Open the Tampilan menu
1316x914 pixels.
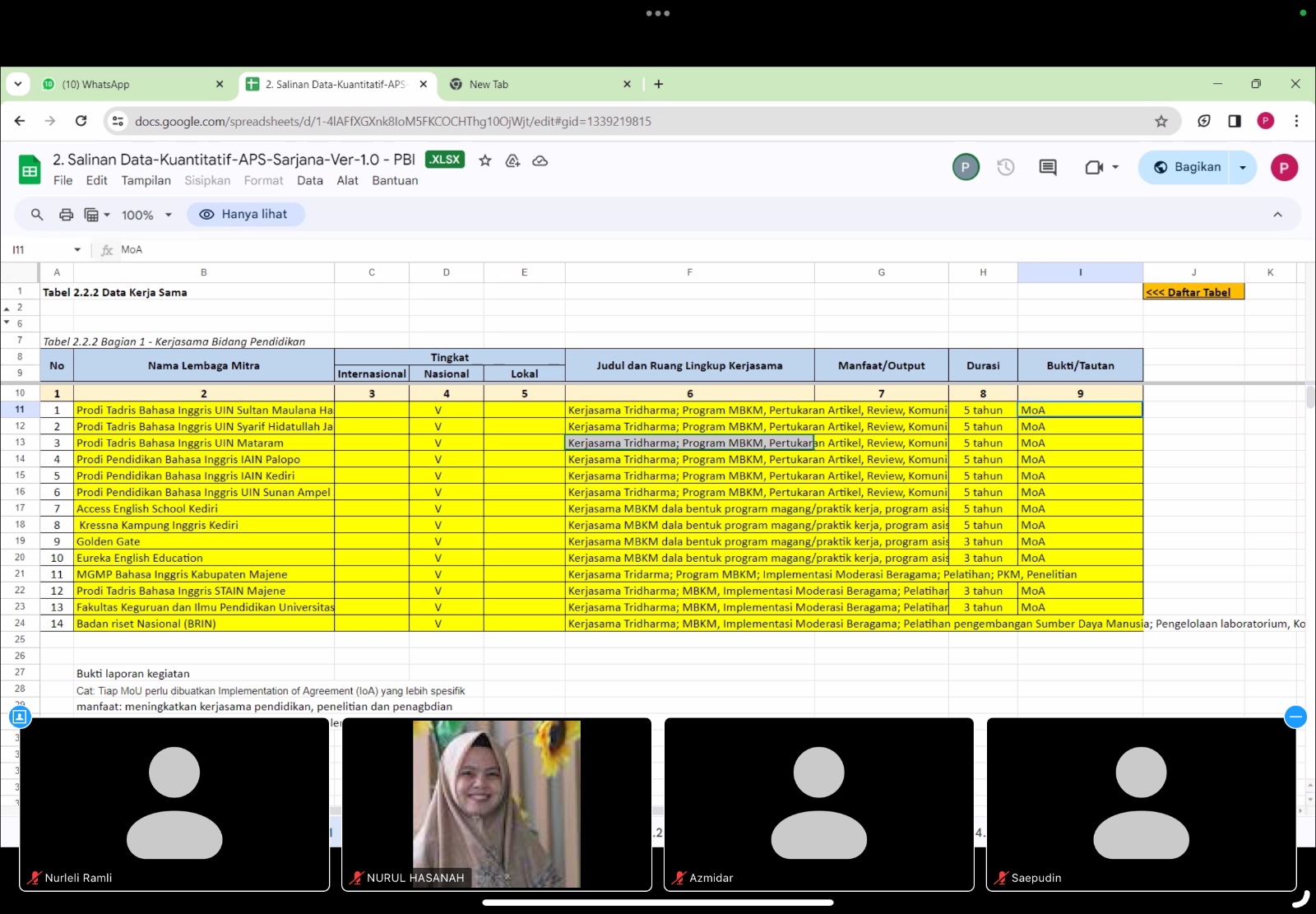coord(146,181)
